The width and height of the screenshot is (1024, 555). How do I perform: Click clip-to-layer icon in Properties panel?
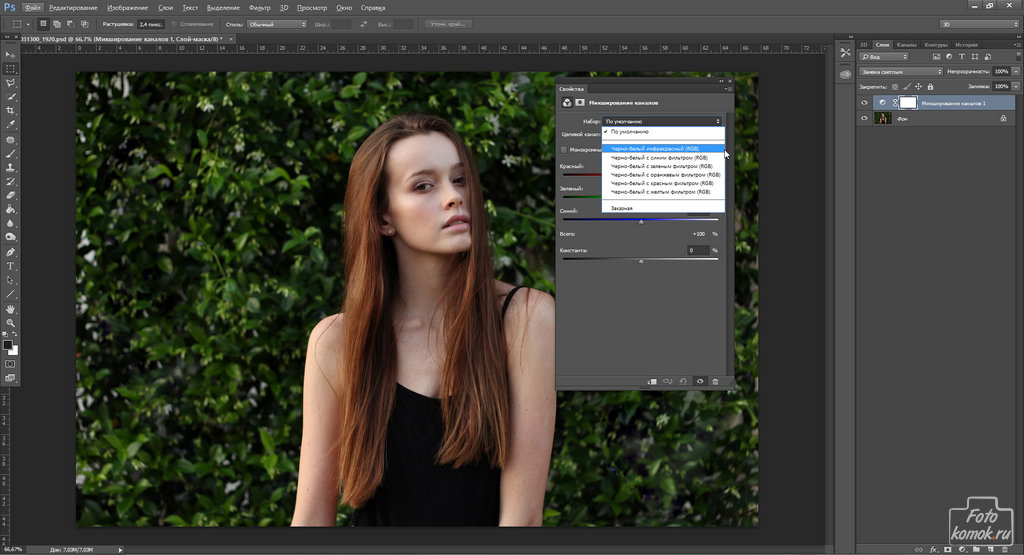652,381
